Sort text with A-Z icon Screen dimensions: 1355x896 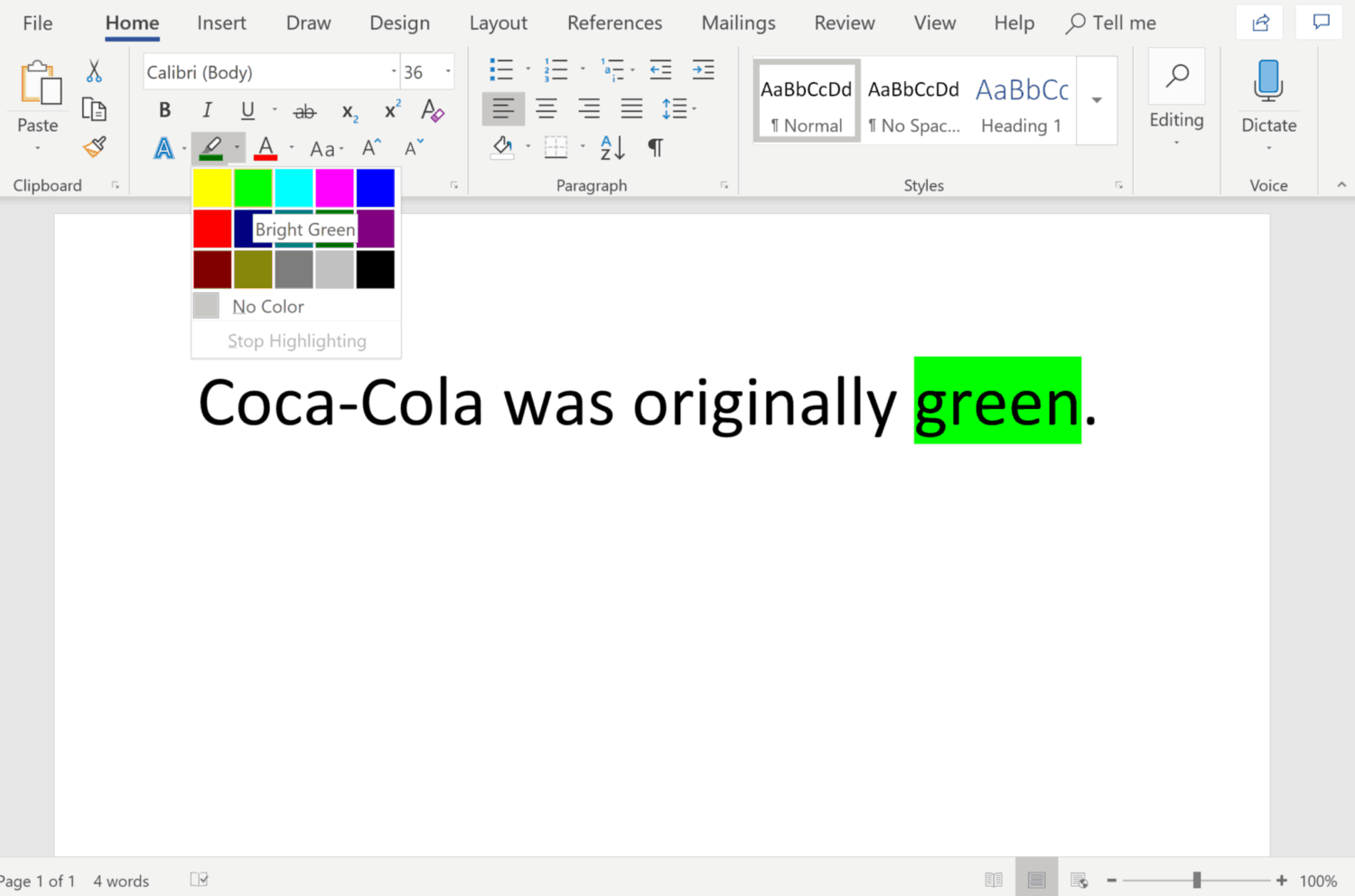612,147
